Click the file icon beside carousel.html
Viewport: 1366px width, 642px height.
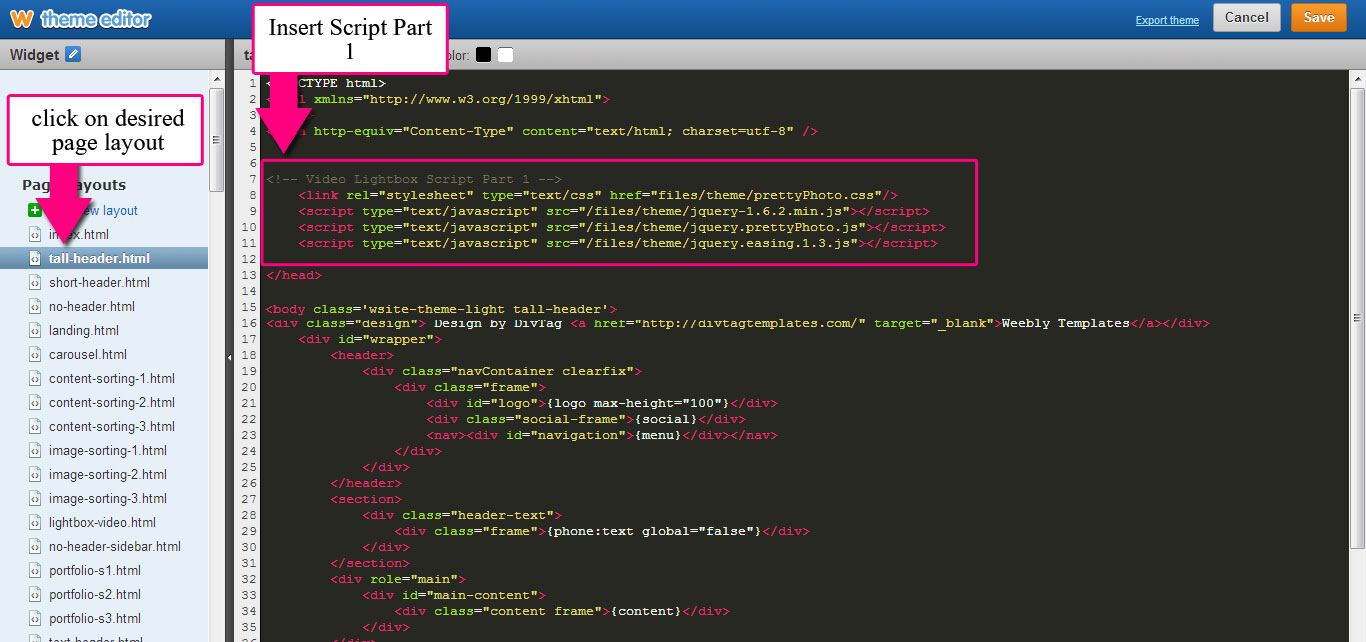tap(35, 355)
